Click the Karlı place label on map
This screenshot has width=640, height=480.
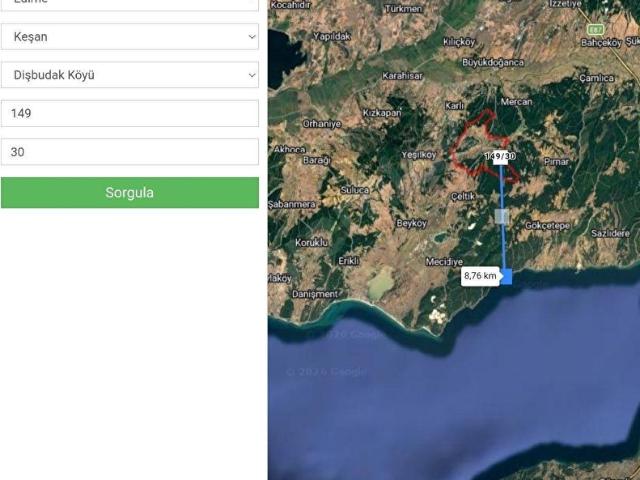click(454, 106)
